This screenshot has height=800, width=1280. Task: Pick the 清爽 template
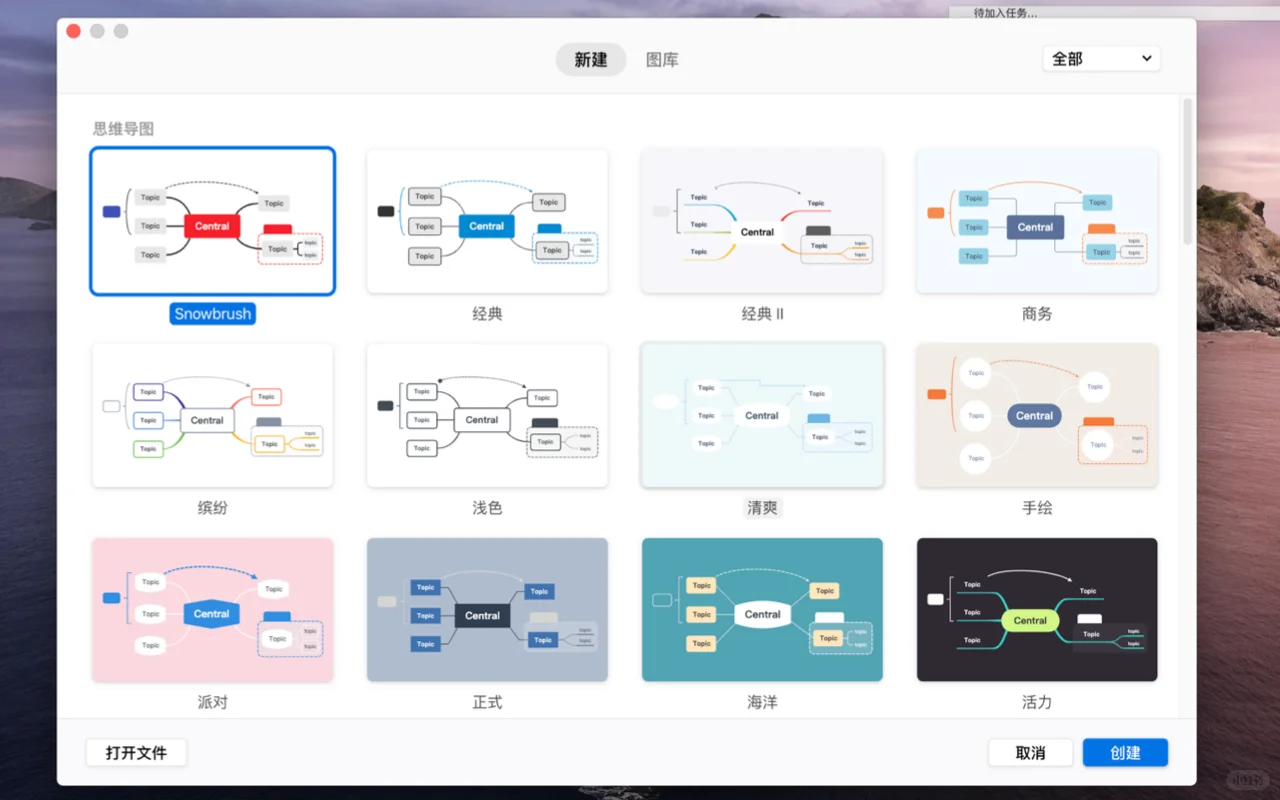762,415
